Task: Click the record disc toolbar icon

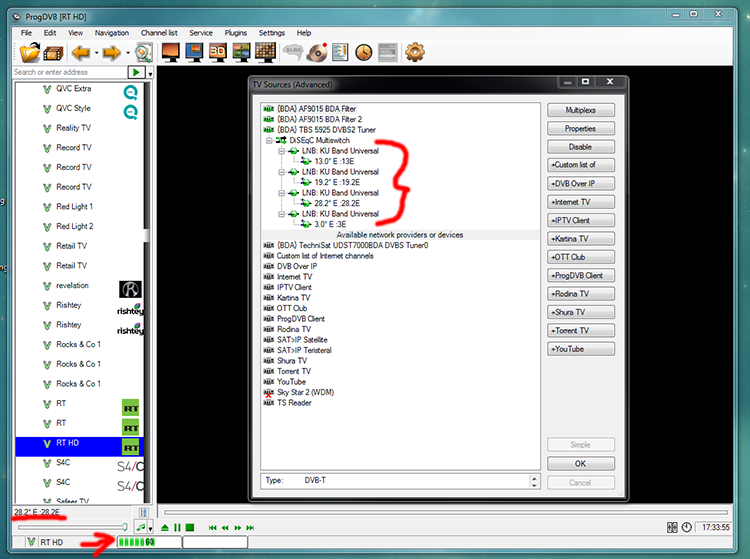Action: [316, 51]
